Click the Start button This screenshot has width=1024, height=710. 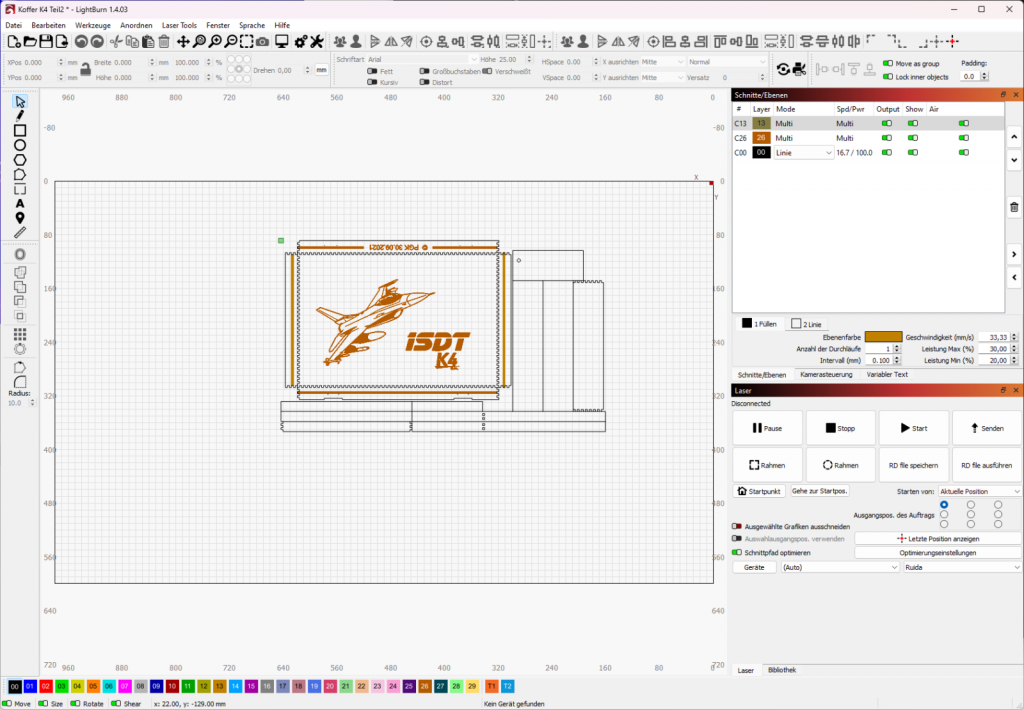tap(914, 428)
